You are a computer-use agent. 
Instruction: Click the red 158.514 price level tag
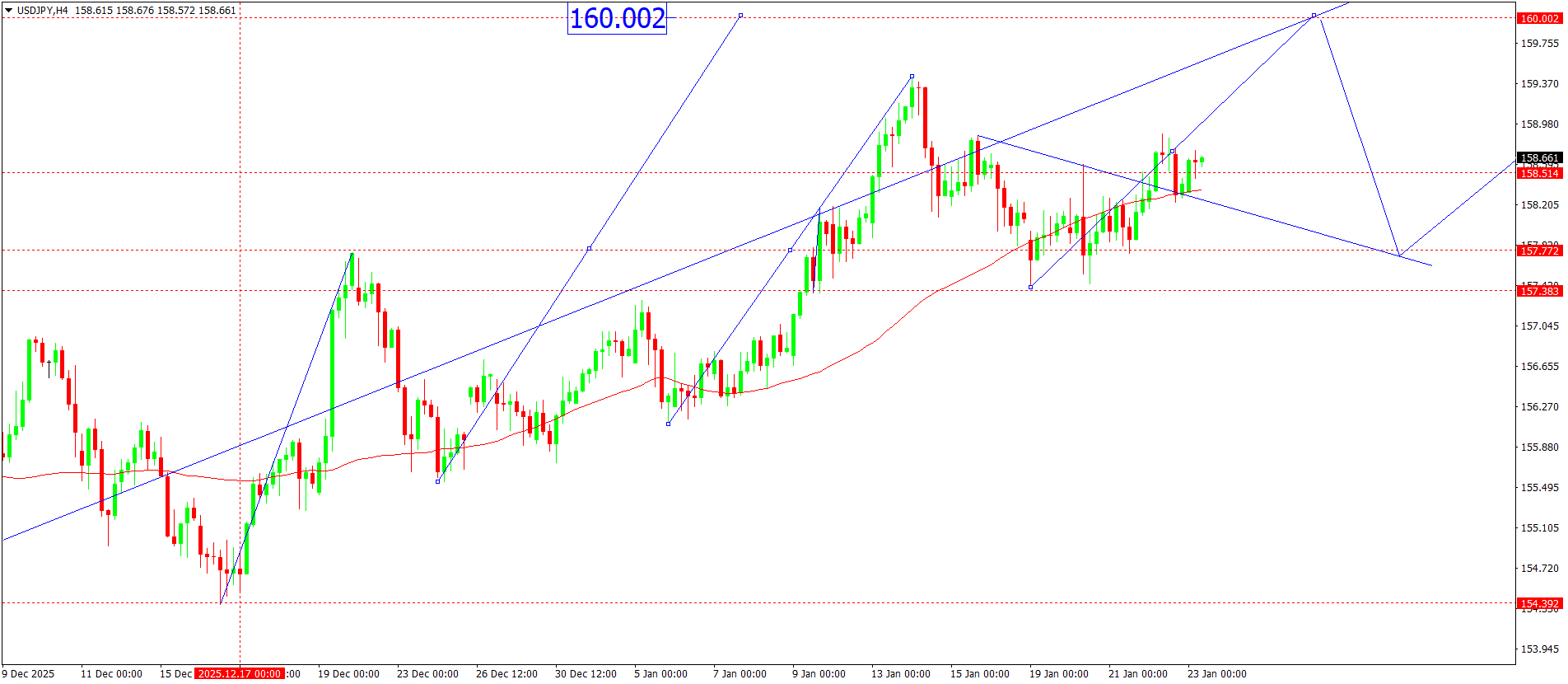coord(1538,173)
